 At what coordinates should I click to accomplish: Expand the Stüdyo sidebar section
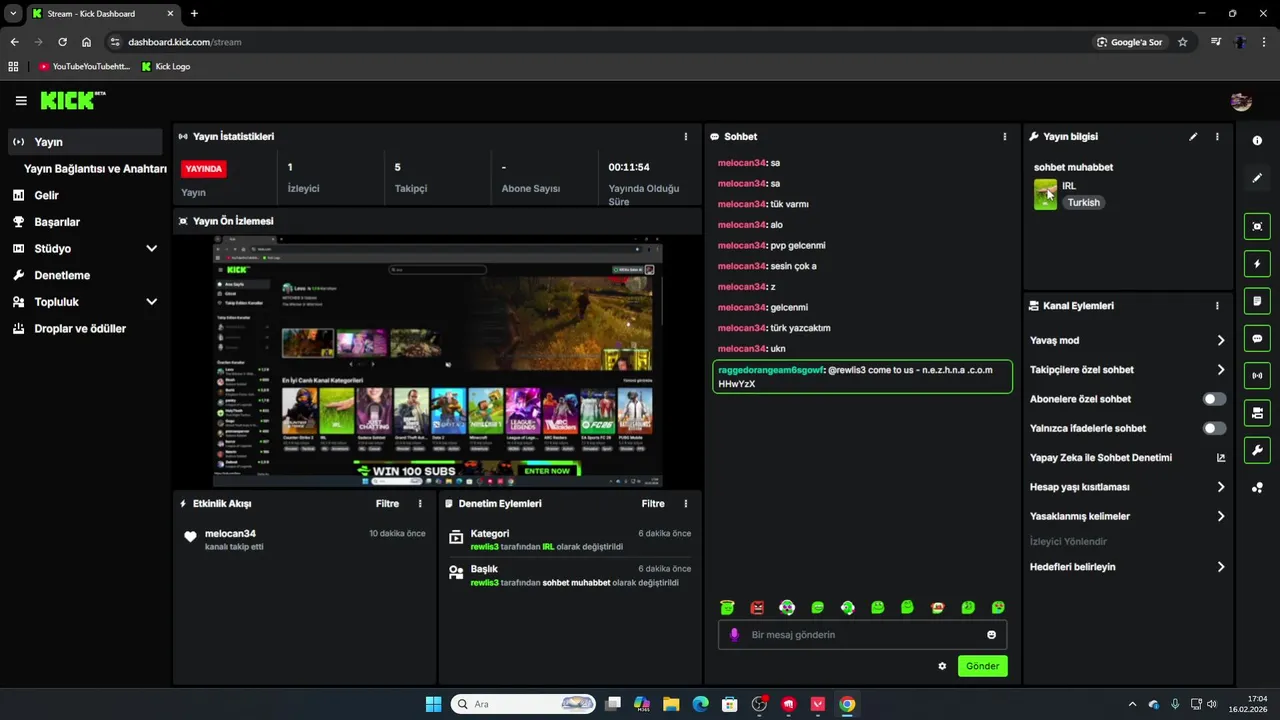click(x=152, y=249)
